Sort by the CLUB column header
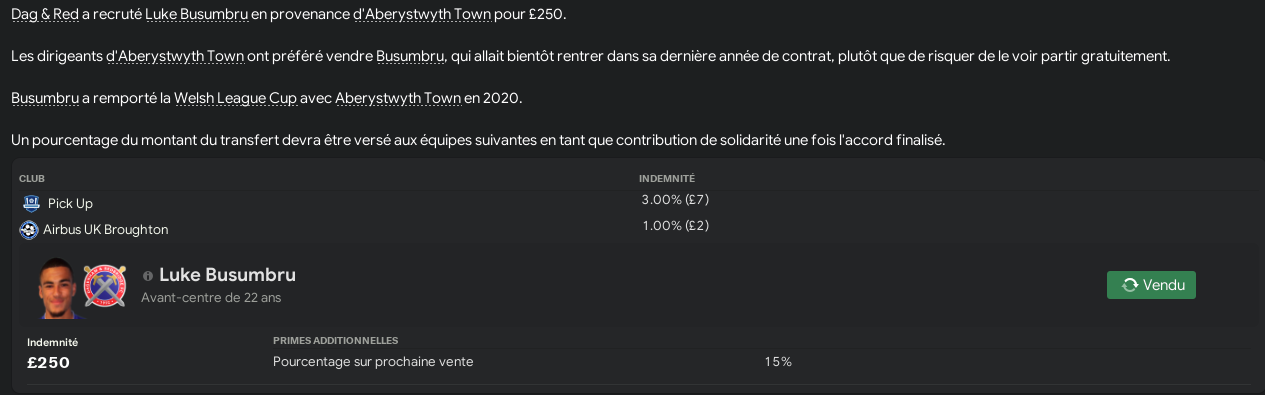Image resolution: width=1265 pixels, height=395 pixels. 32,178
